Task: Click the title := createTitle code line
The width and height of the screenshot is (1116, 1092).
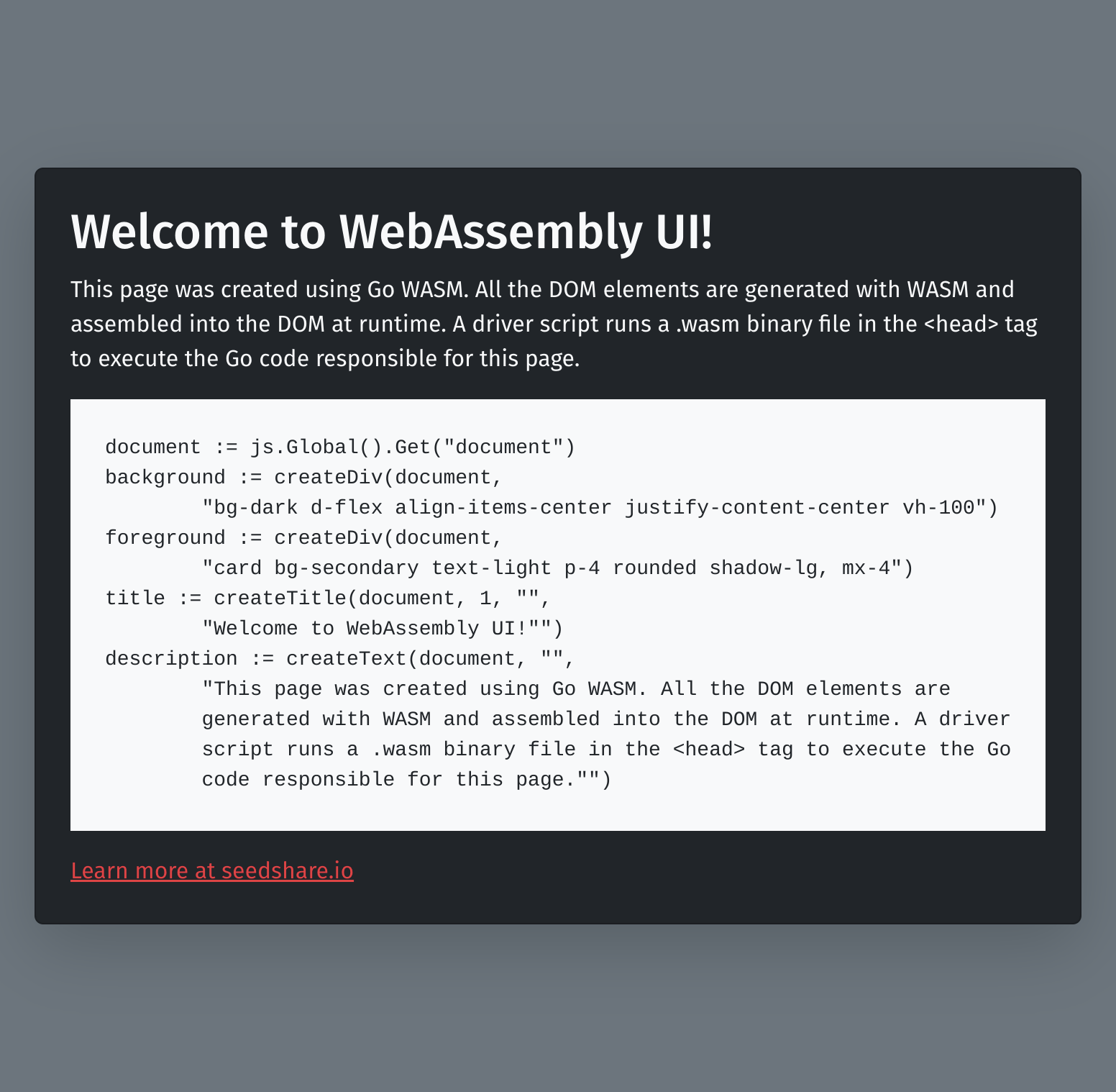Action: (328, 598)
